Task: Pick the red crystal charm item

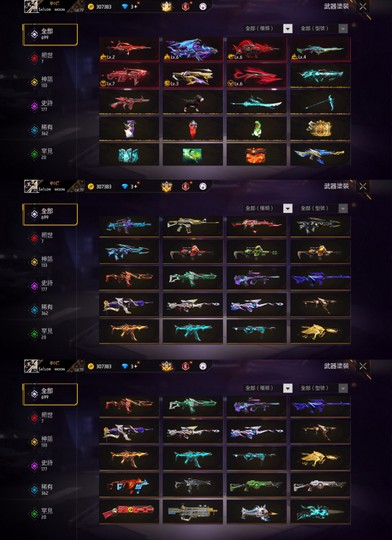Action: 193,128
